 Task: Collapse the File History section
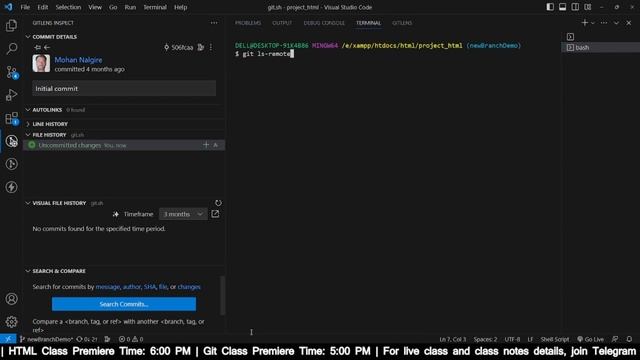[28, 135]
